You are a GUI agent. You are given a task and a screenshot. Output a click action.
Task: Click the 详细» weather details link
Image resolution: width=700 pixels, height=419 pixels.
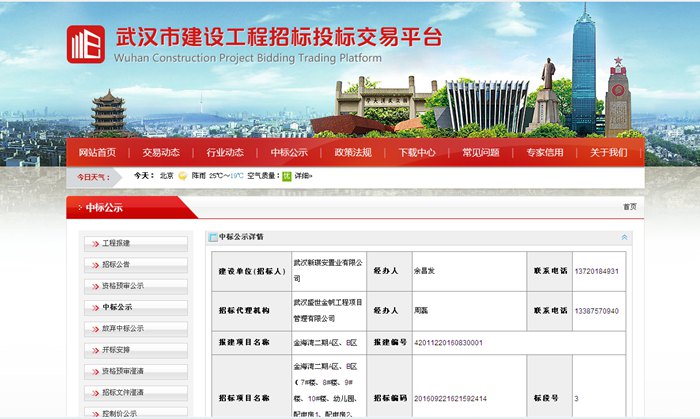[x=303, y=176]
